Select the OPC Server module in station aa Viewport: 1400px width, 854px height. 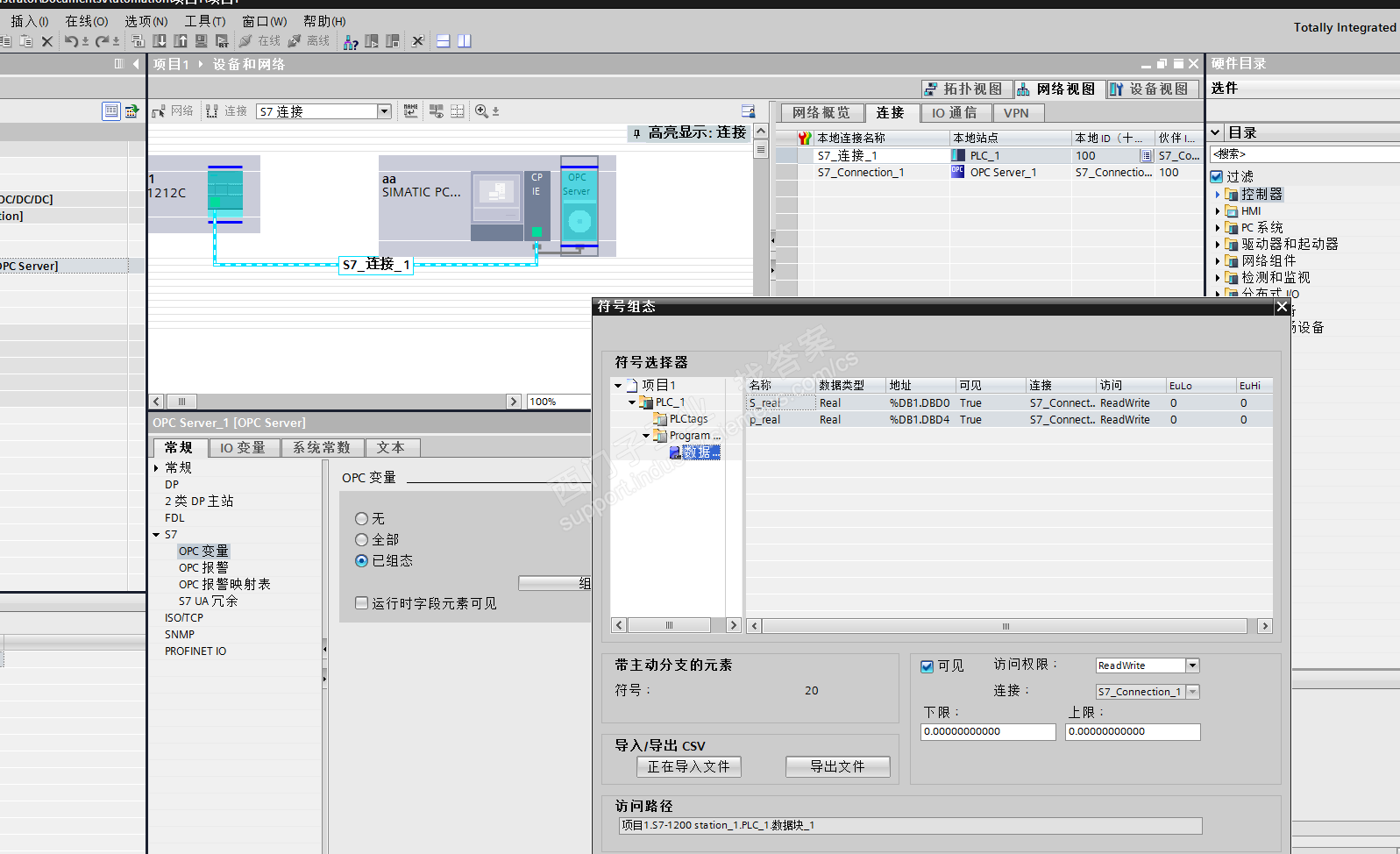tap(579, 207)
